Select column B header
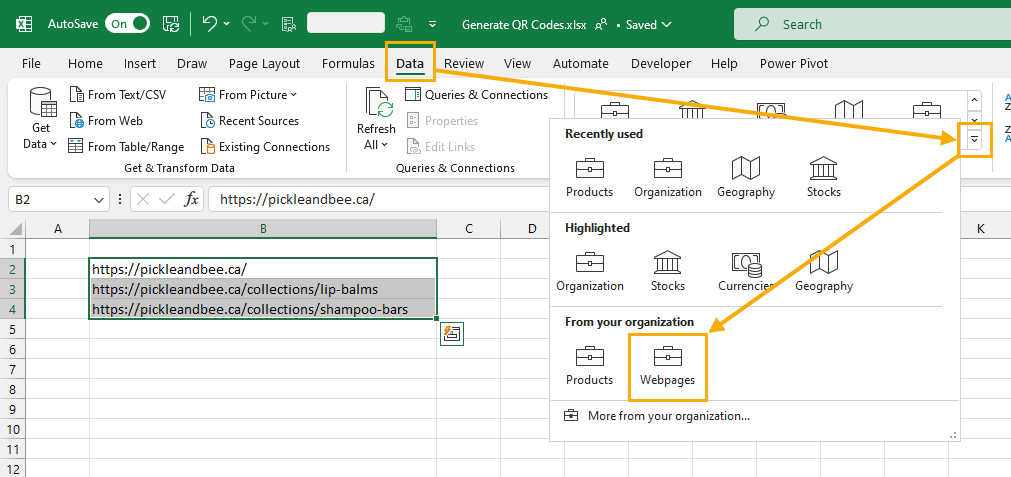Viewport: 1011px width, 477px height. tap(263, 228)
